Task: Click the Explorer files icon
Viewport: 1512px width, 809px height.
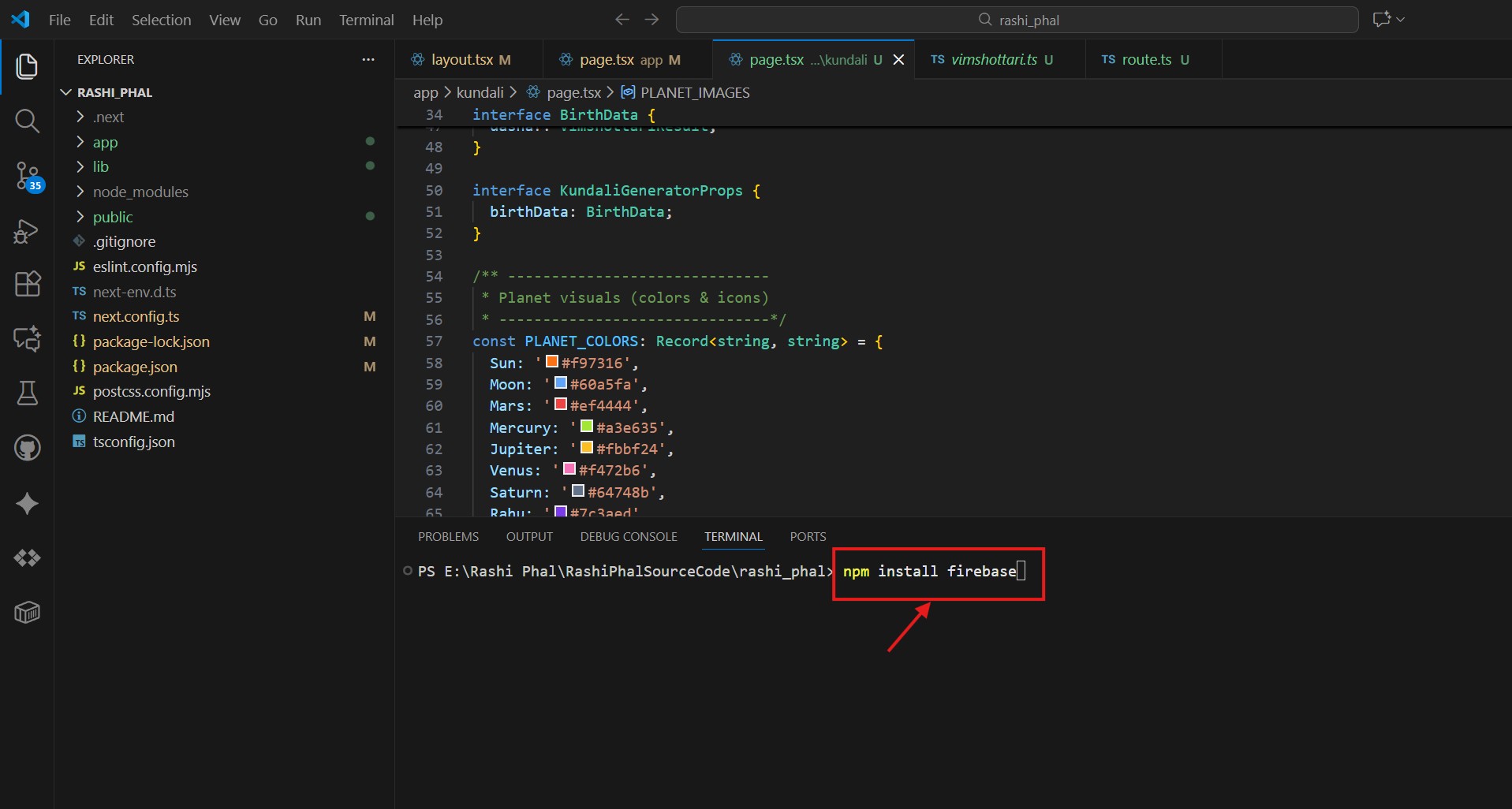Action: coord(27,66)
